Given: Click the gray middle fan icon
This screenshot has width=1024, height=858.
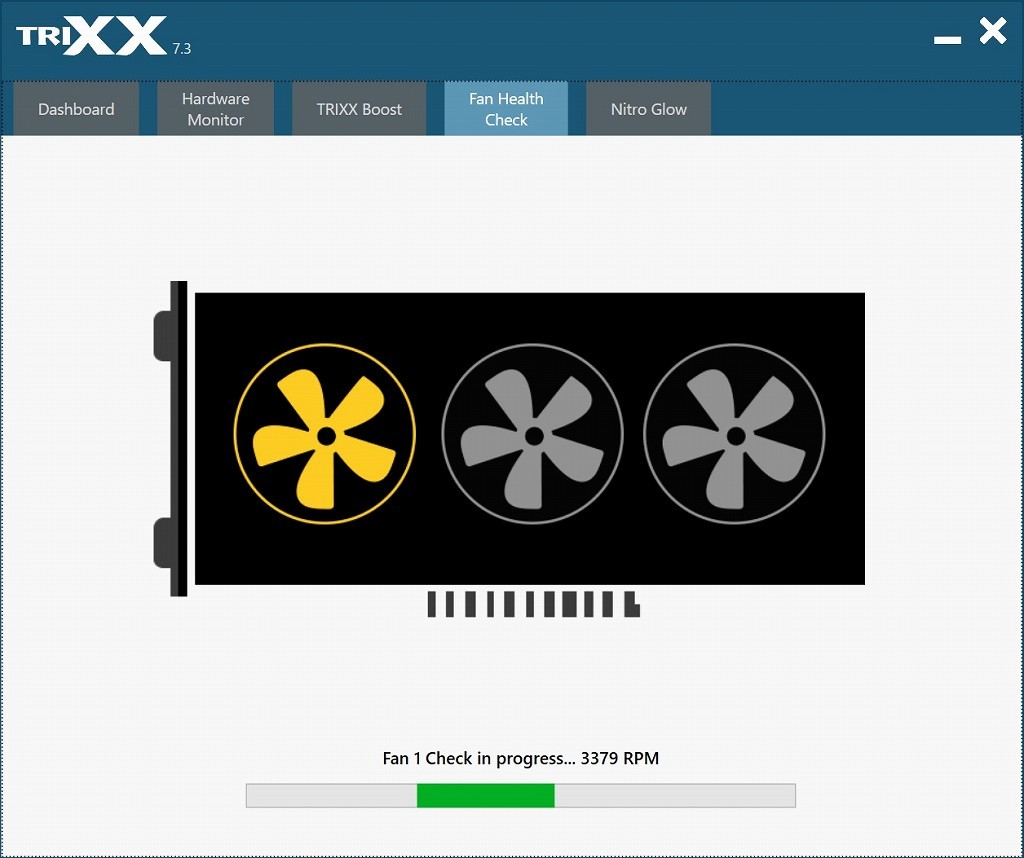Looking at the screenshot, I should tap(532, 434).
